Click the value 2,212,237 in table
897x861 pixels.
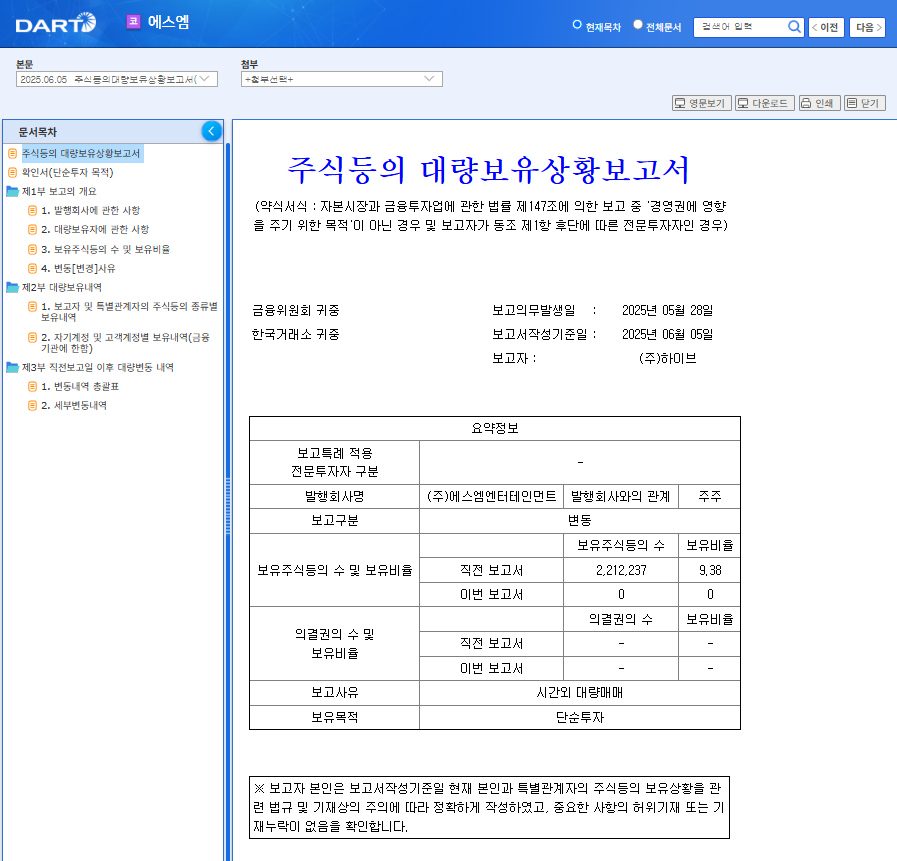(621, 570)
